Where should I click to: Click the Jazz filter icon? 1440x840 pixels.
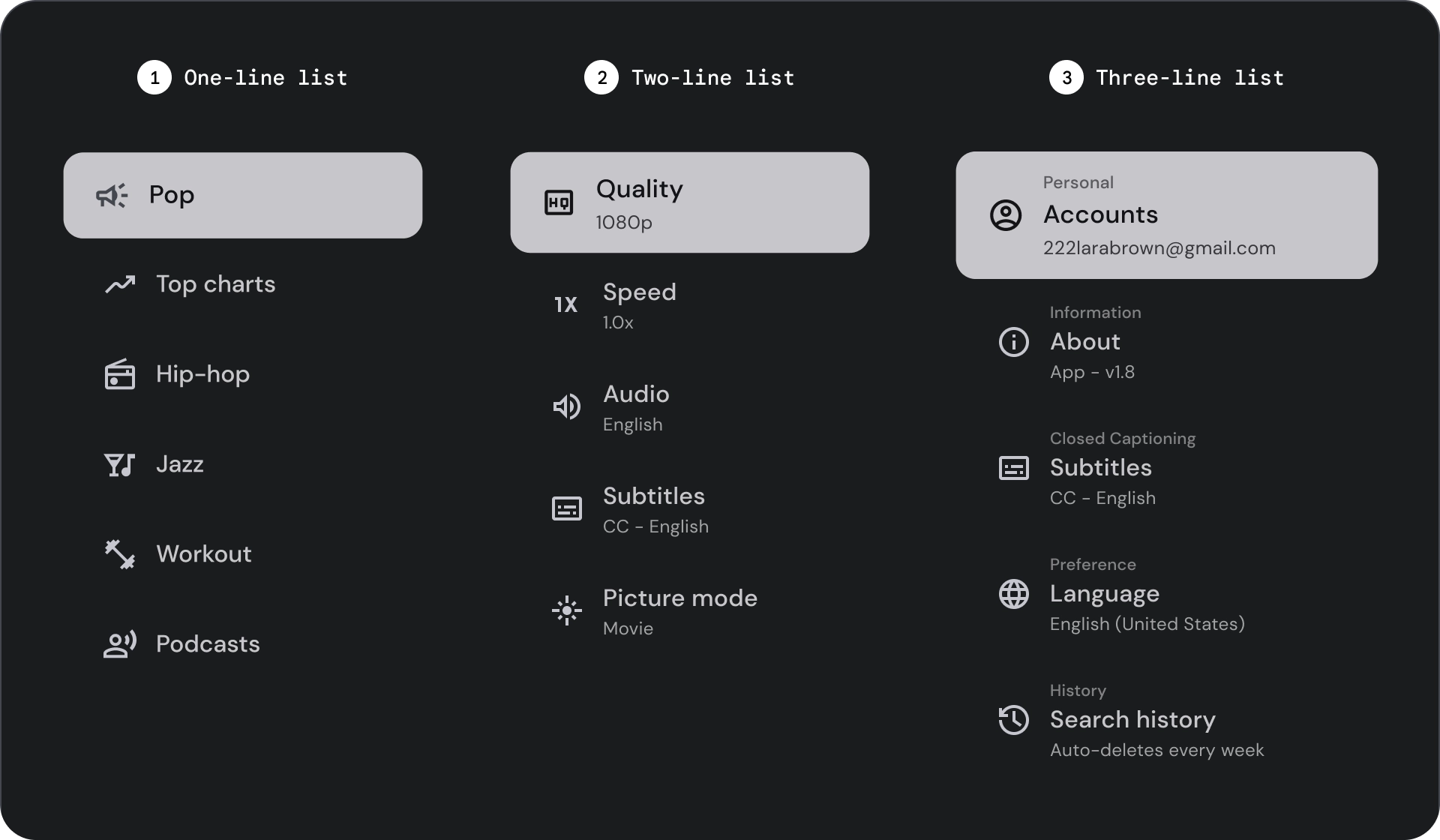(120, 463)
